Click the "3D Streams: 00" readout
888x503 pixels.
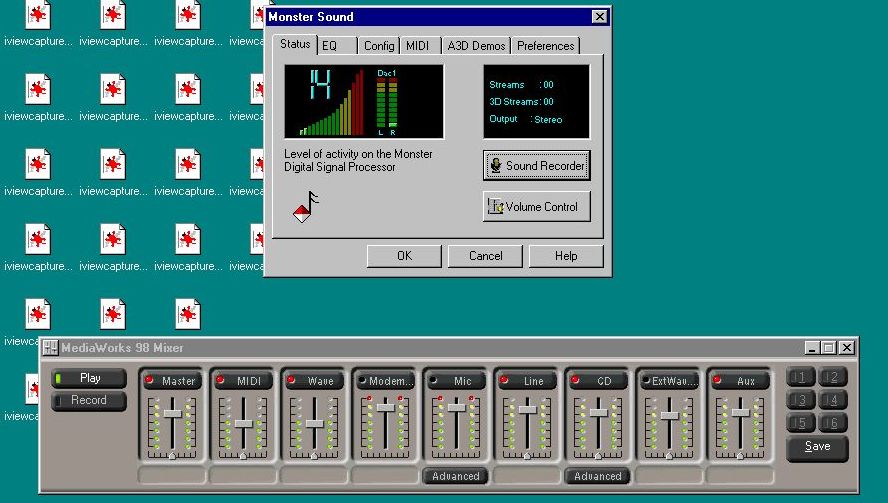point(521,101)
